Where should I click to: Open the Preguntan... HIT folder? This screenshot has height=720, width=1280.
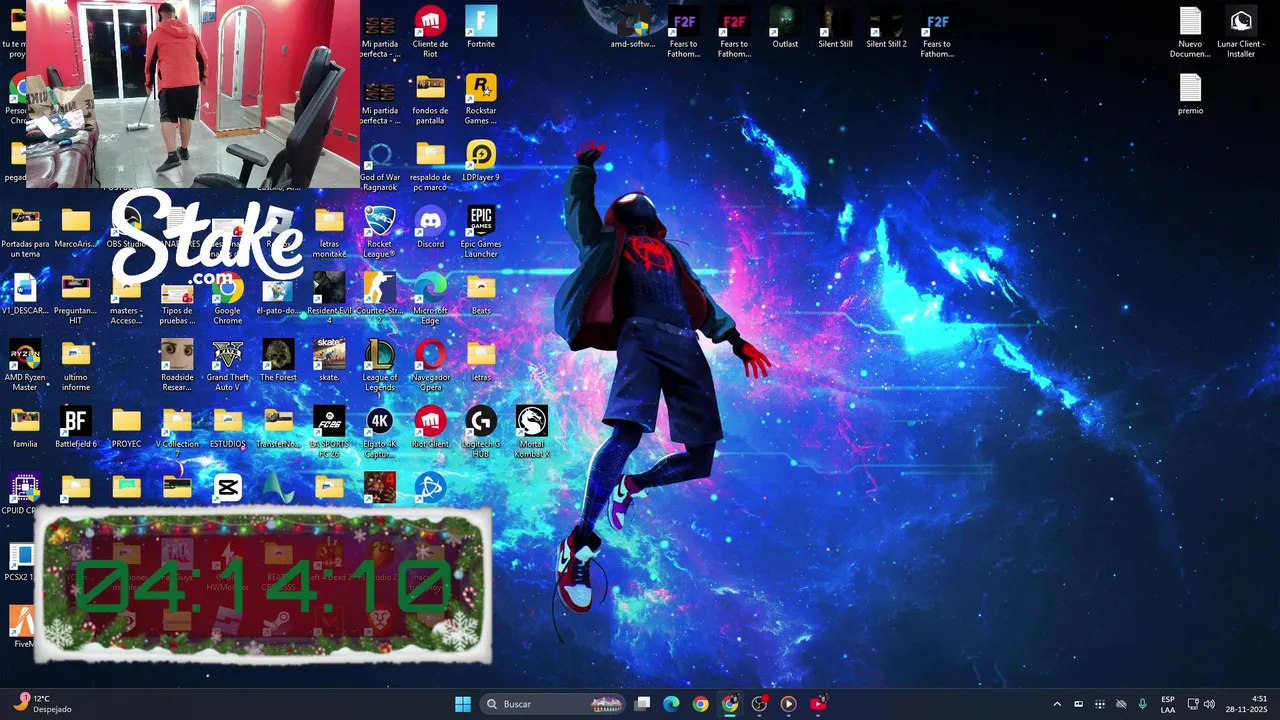(76, 299)
